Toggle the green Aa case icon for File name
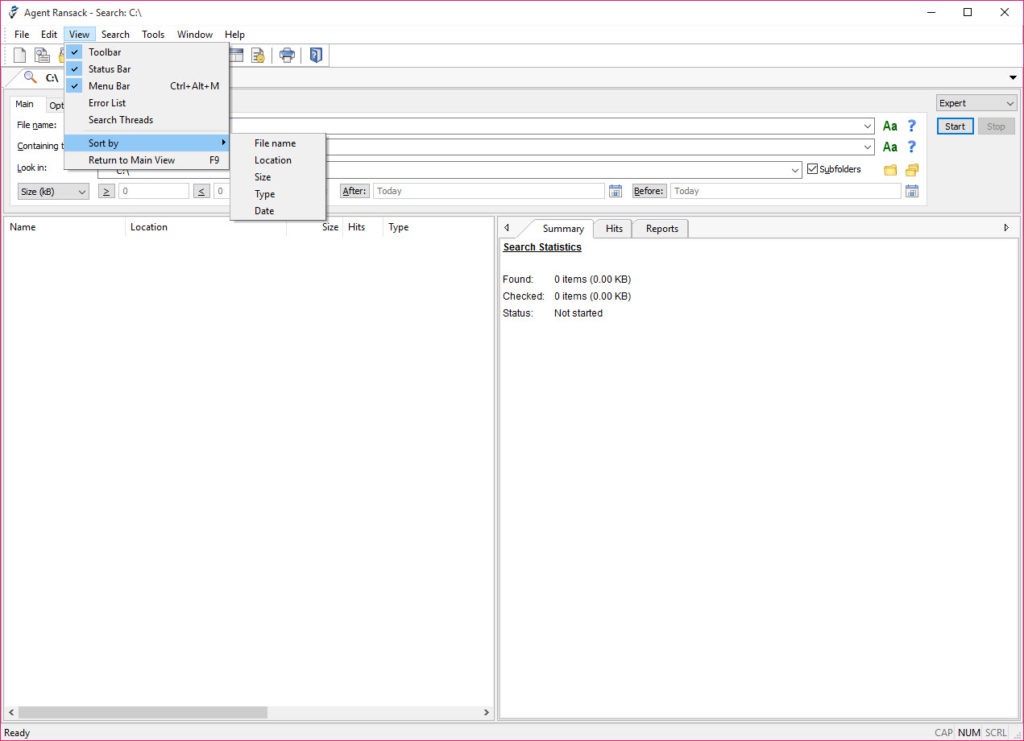The width and height of the screenshot is (1024, 741). pos(889,126)
